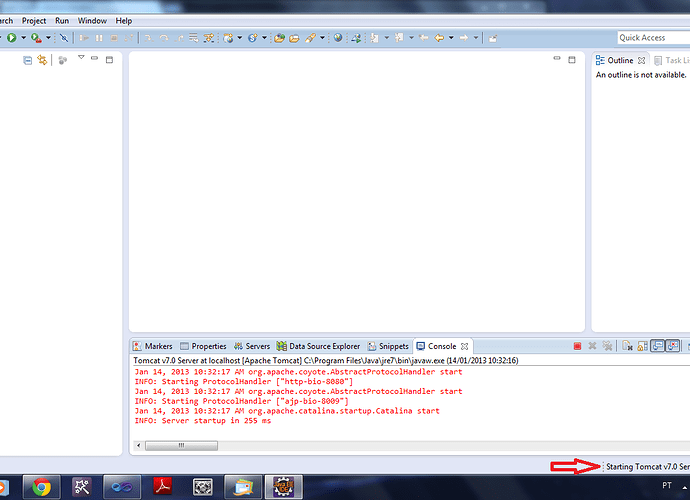Expand Forward history dropdown arrow
690x500 pixels.
click(476, 38)
